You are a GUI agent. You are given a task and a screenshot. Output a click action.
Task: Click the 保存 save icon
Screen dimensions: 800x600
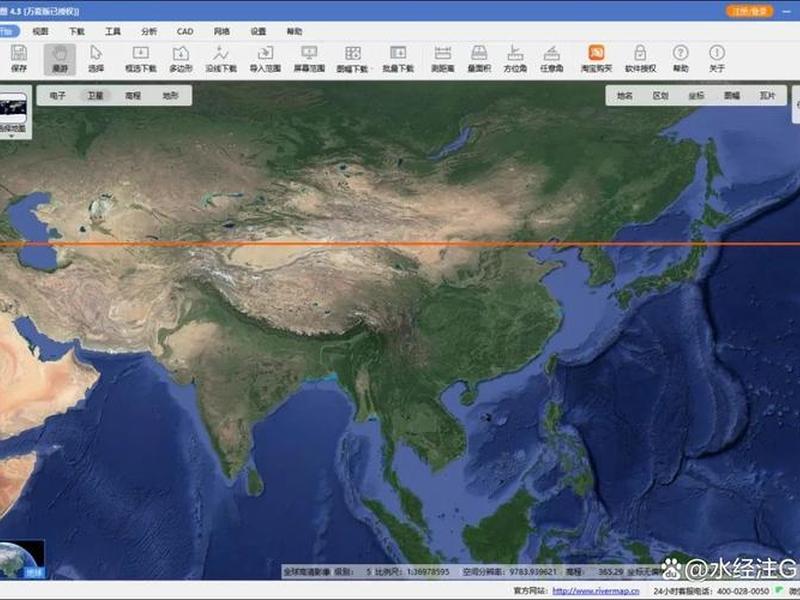click(x=19, y=58)
